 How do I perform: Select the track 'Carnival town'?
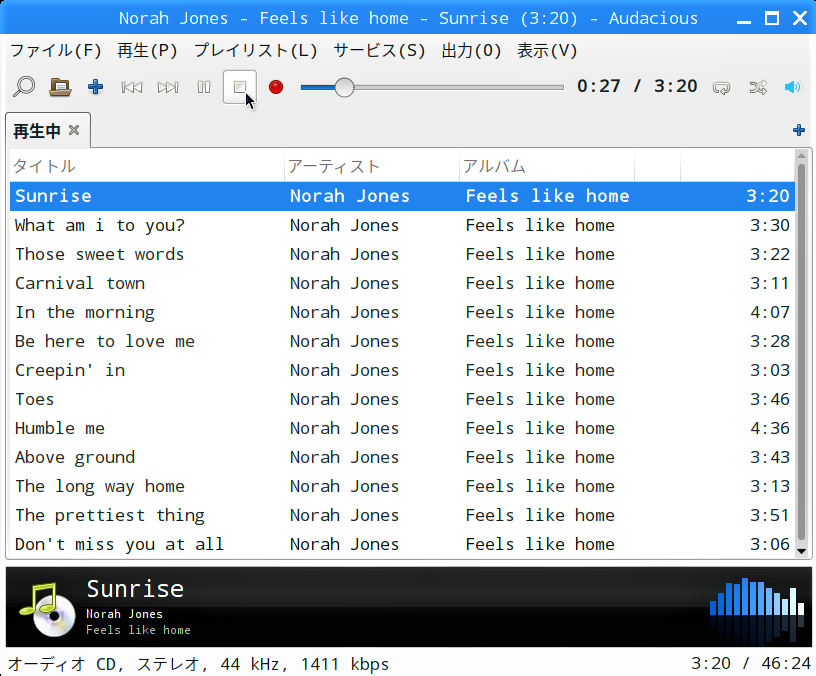click(x=402, y=284)
